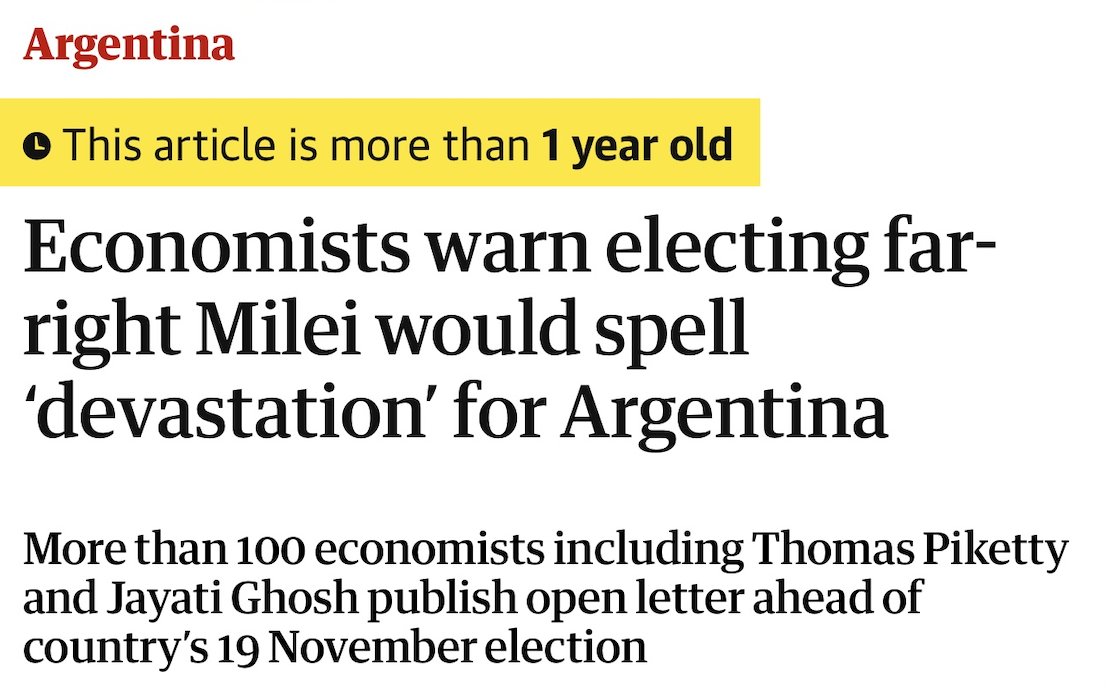Click "Argentina" at the end of the headline
This screenshot has width=1106, height=688.
click(x=724, y=412)
